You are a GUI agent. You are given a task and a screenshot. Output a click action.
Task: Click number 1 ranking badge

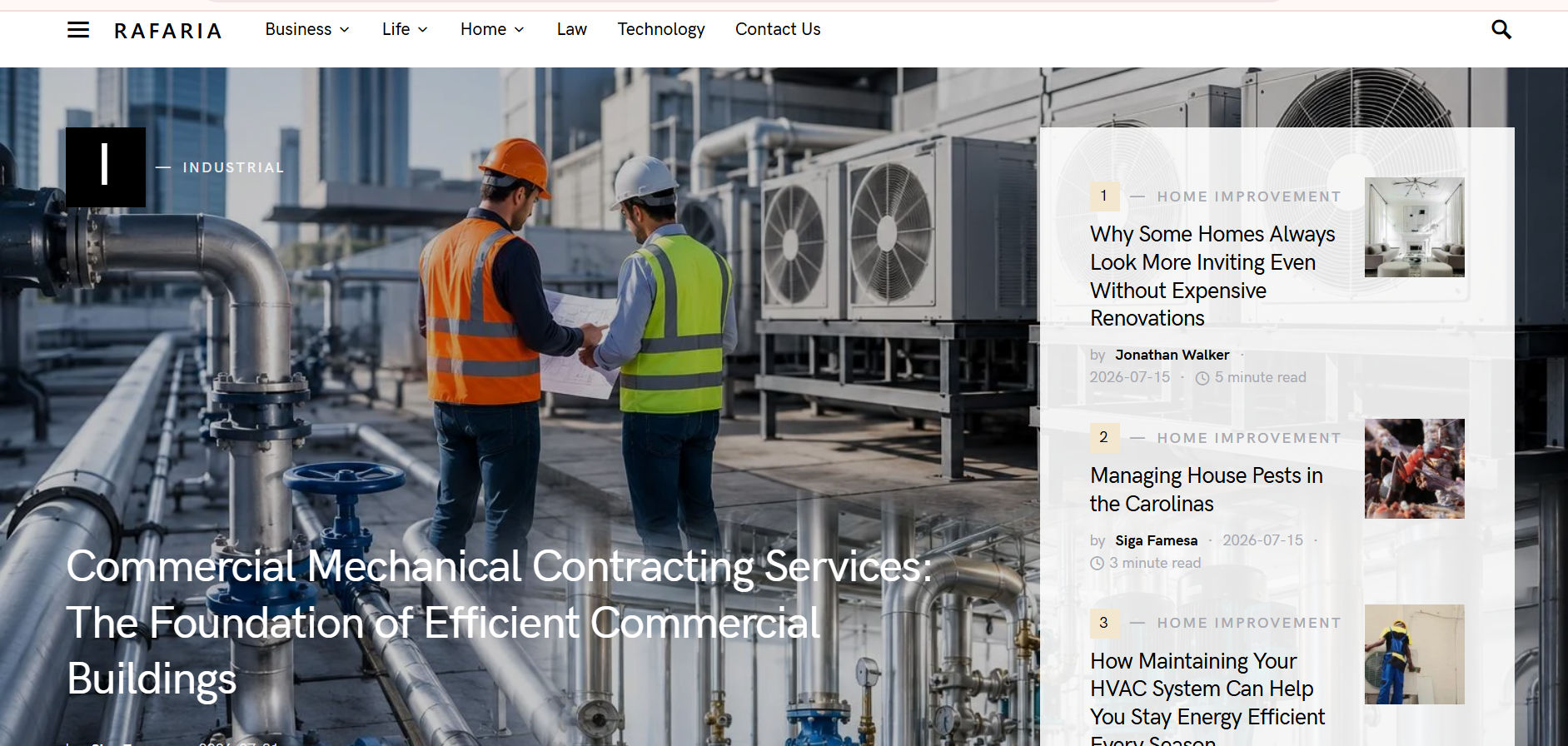pos(1104,196)
